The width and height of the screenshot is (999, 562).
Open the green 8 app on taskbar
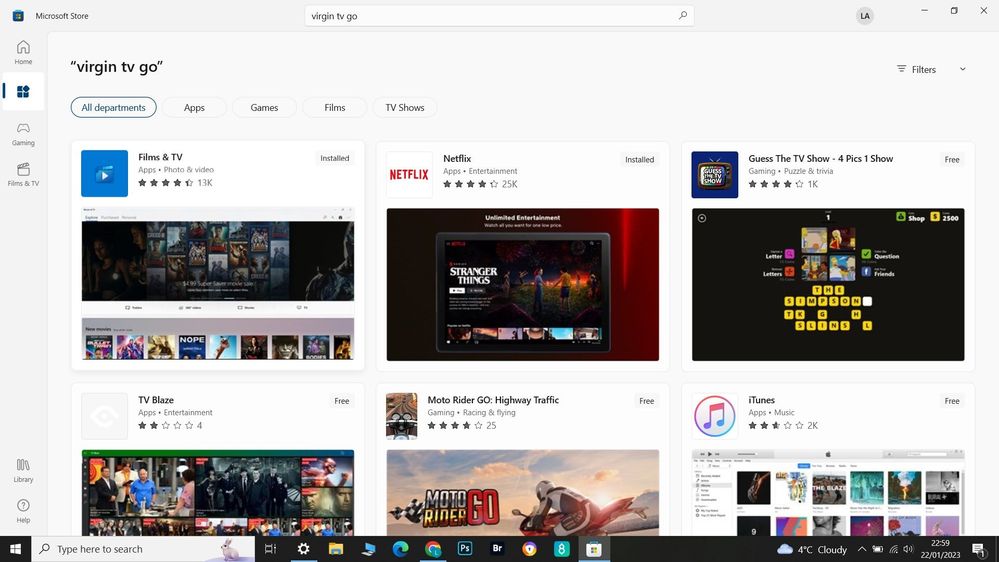(561, 549)
